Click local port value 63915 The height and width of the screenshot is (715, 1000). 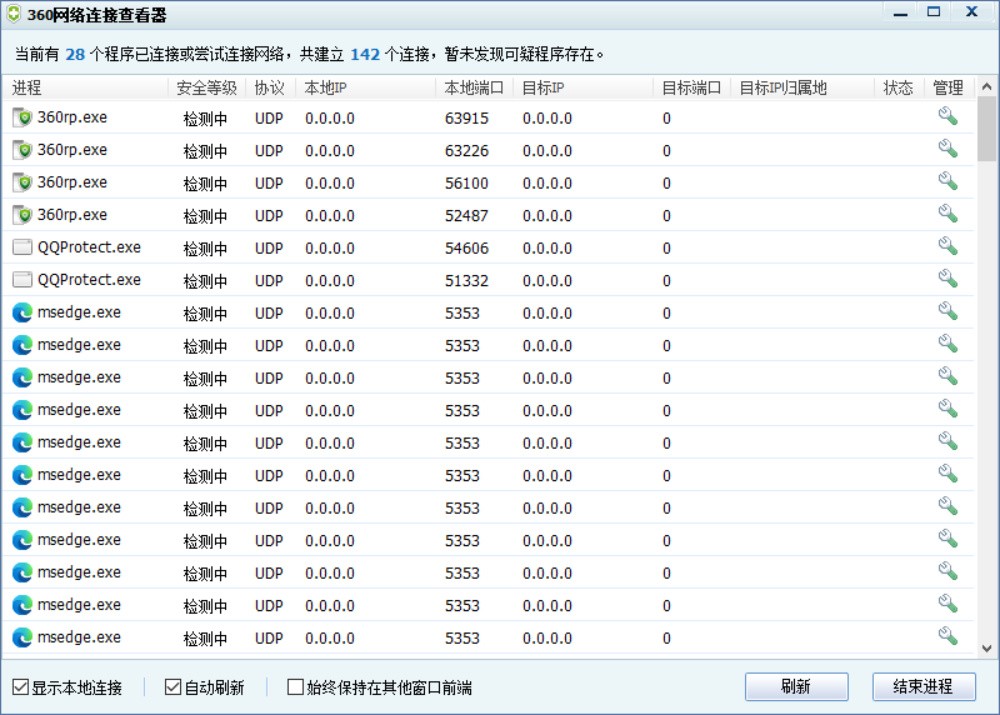(x=467, y=119)
